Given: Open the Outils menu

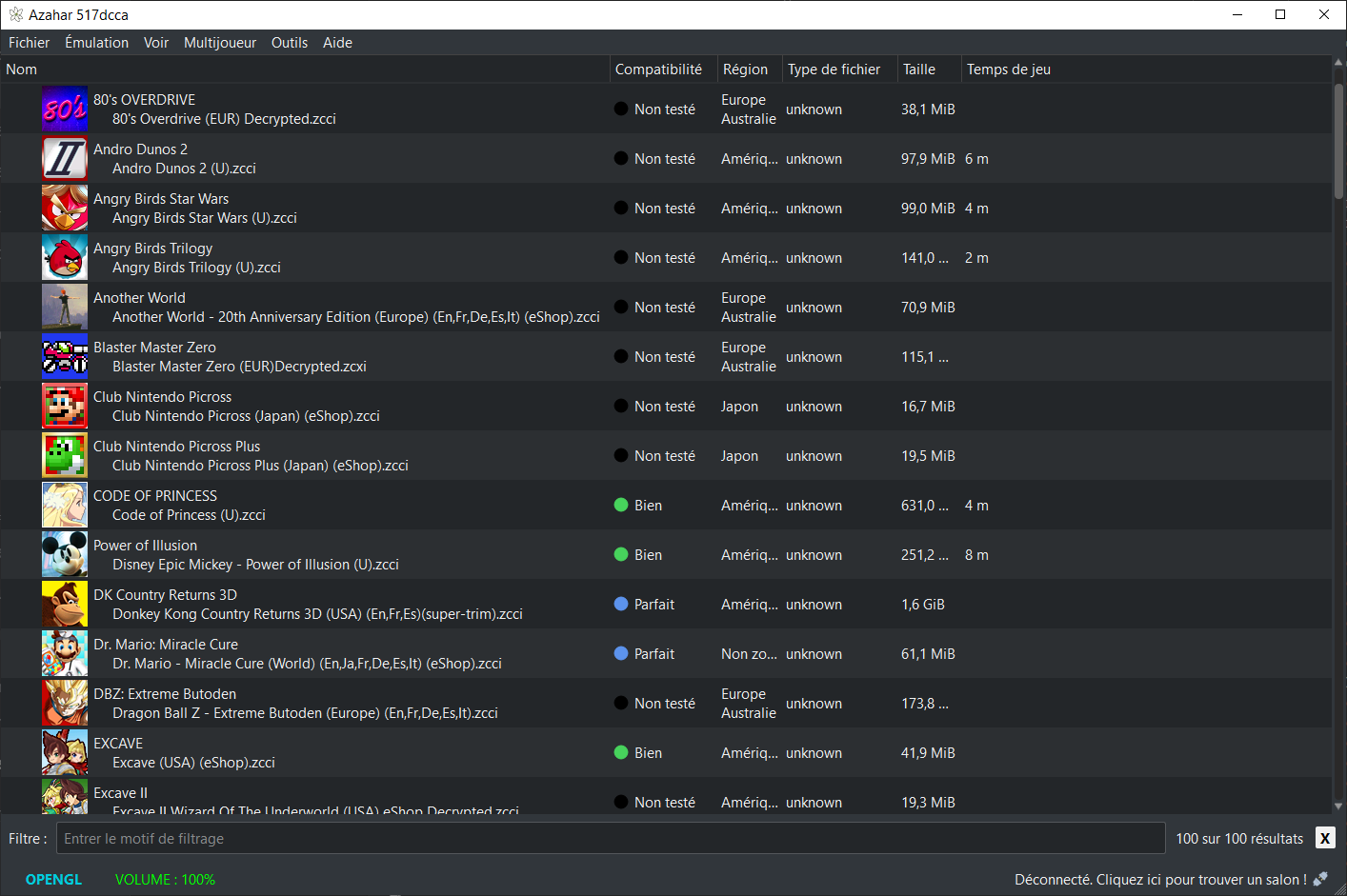Looking at the screenshot, I should [x=290, y=43].
